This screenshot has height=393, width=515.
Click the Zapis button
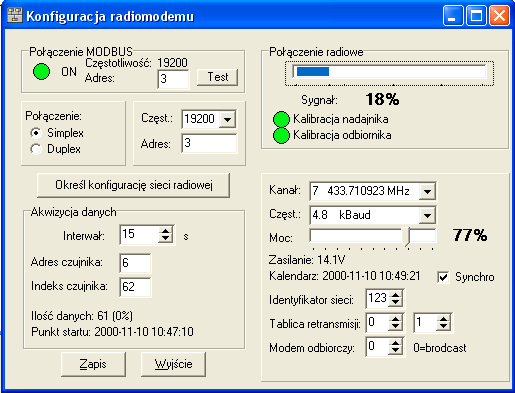pos(93,364)
